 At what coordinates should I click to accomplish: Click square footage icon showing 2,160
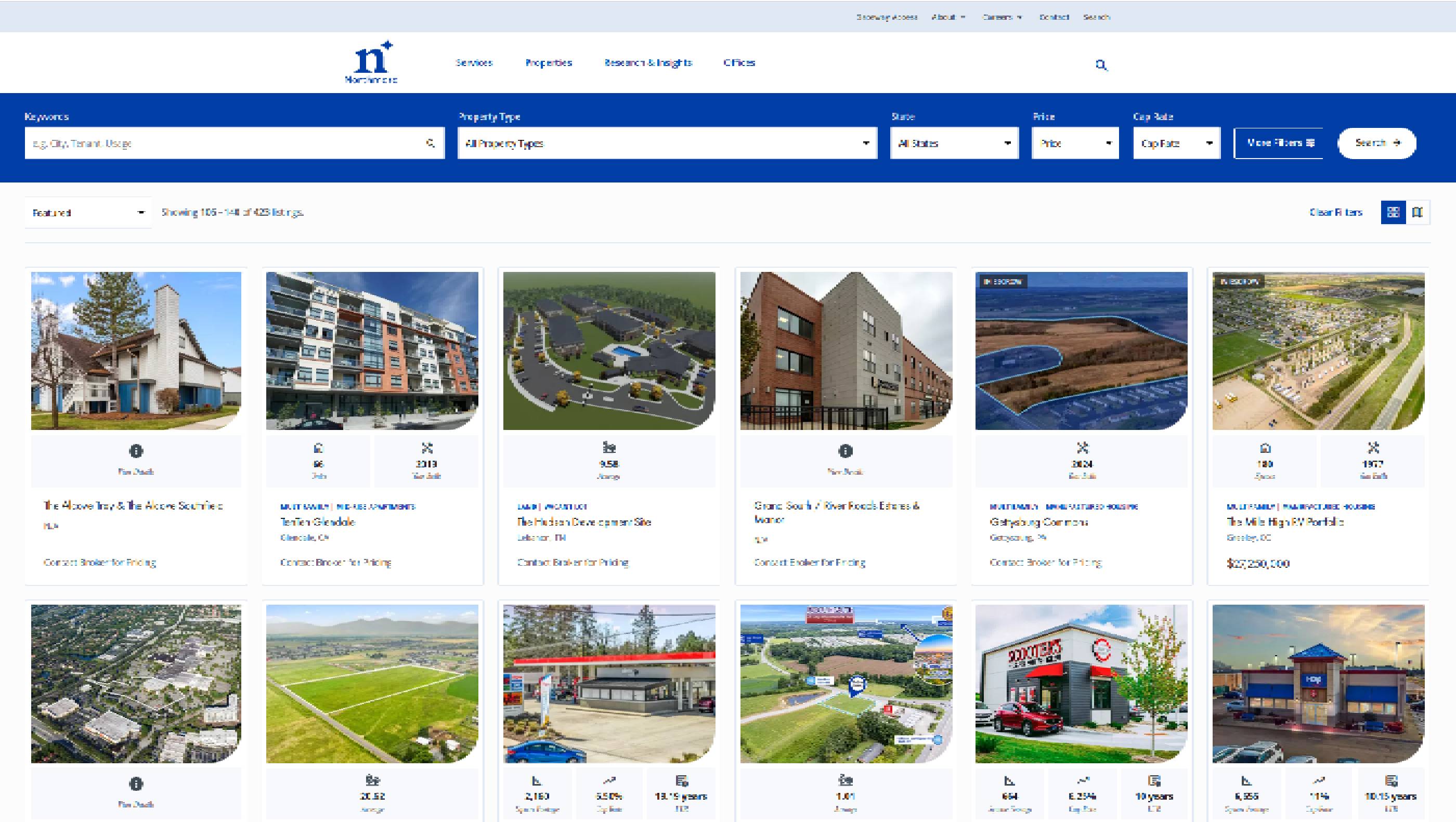coord(537,781)
